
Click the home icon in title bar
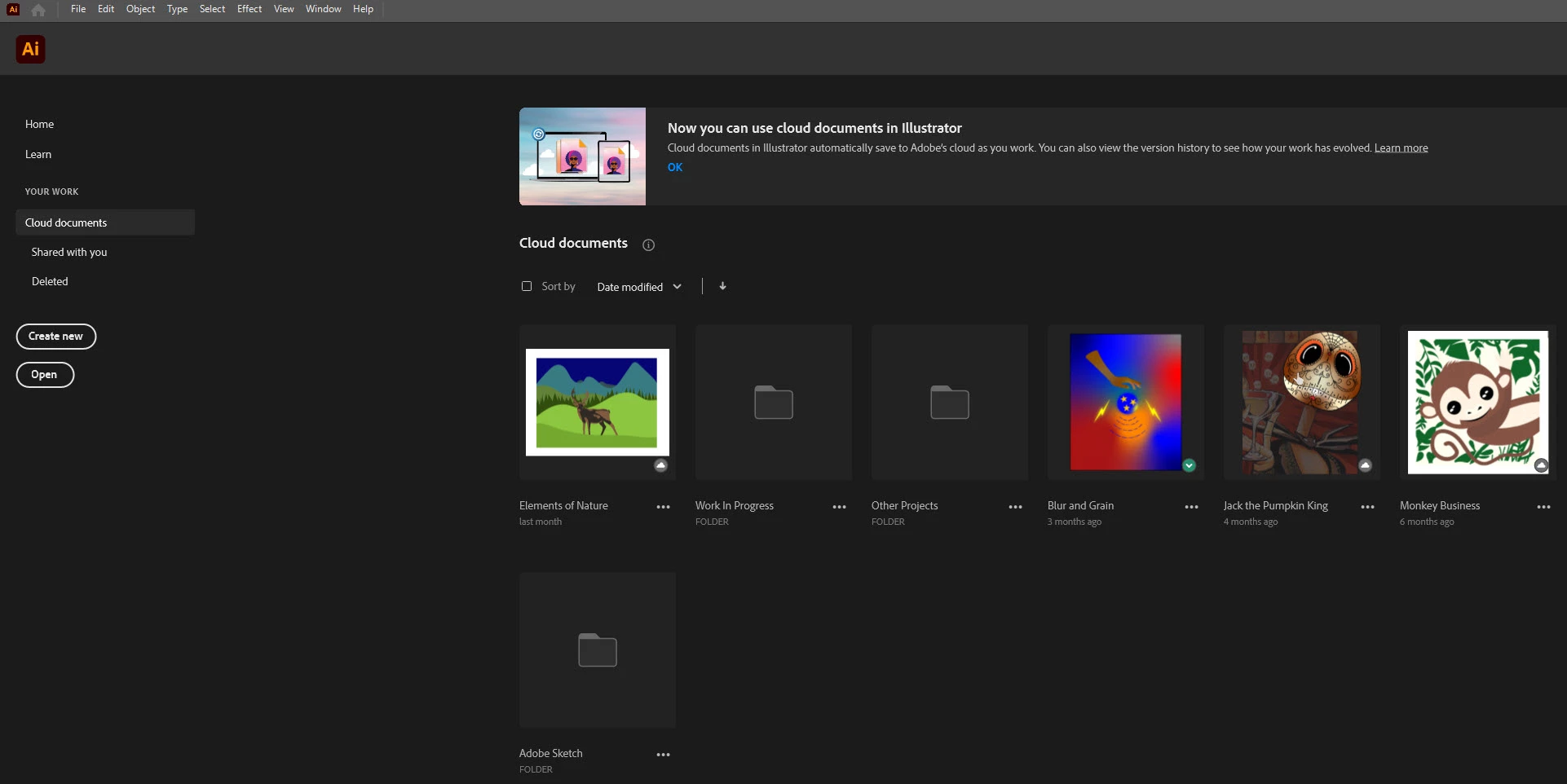[x=38, y=11]
